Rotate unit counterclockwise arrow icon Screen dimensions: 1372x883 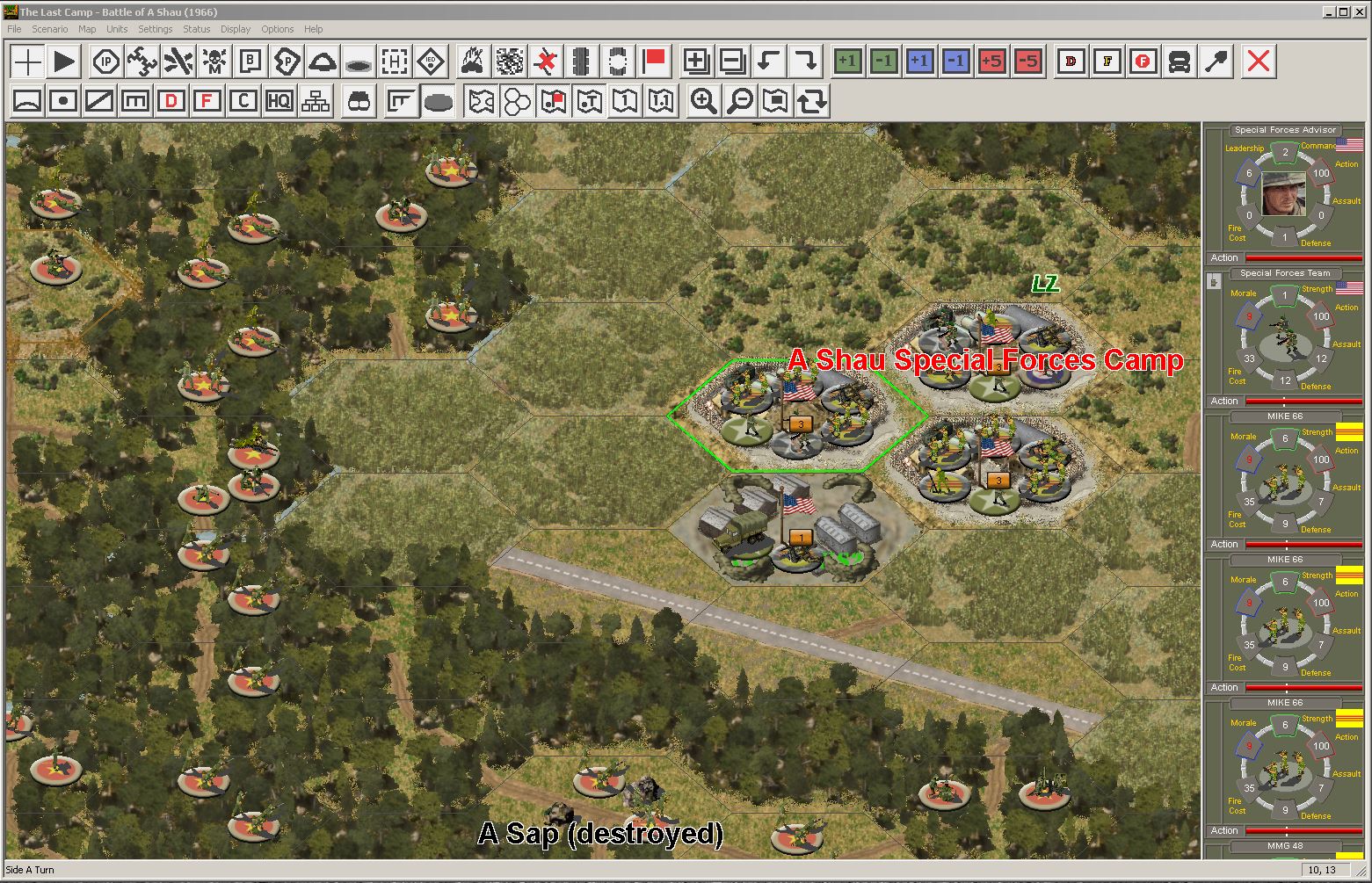coord(769,62)
